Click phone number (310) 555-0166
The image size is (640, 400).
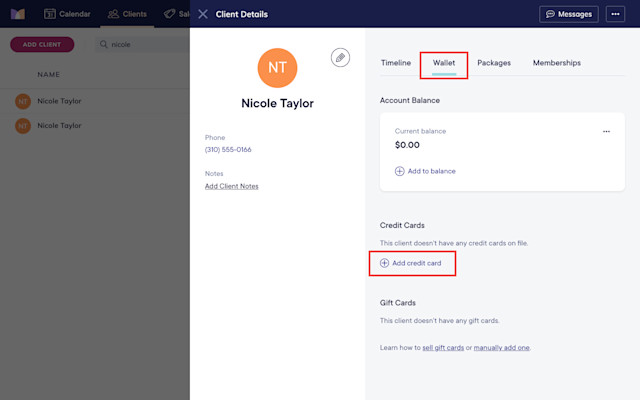228,149
